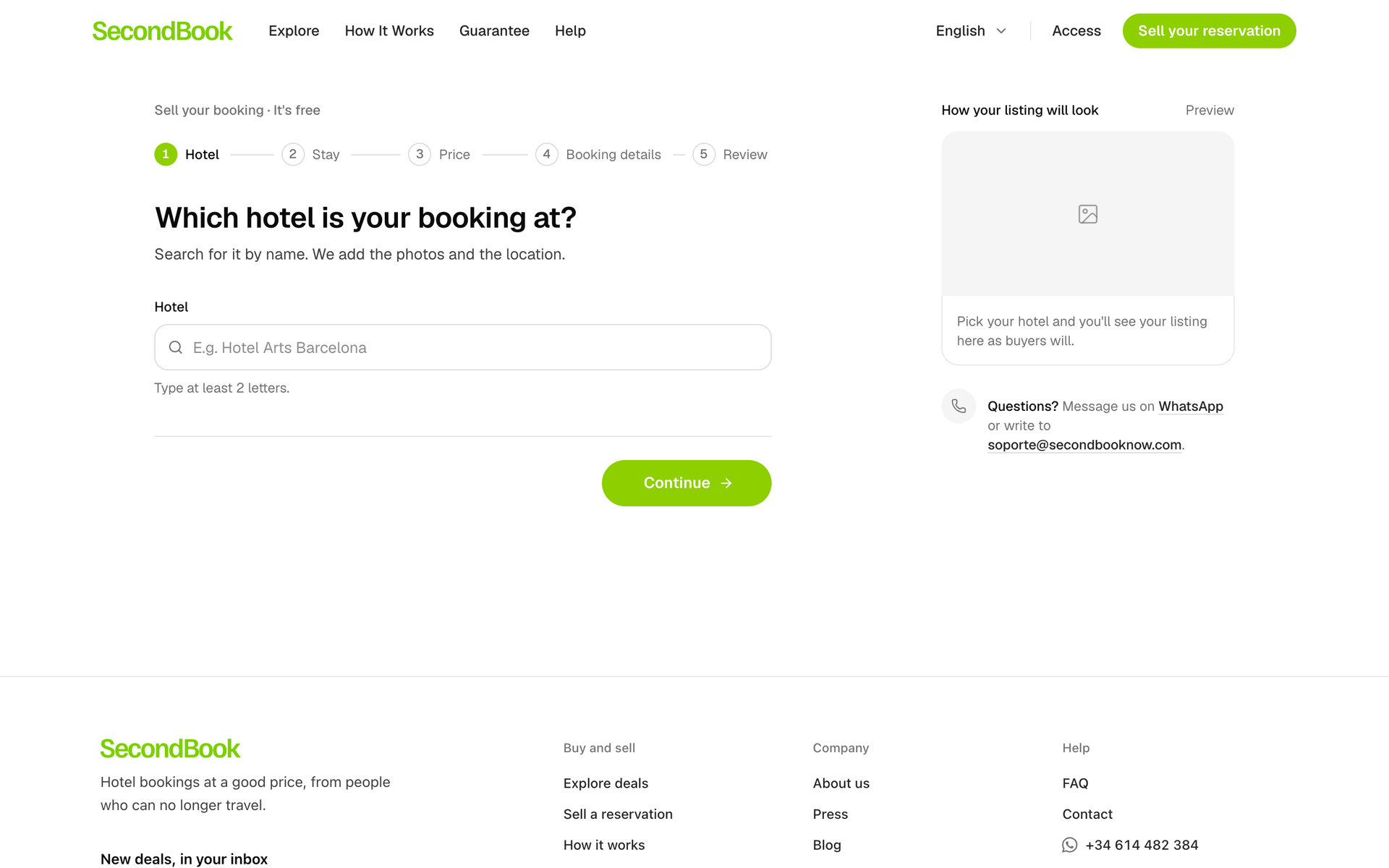Image resolution: width=1389 pixels, height=868 pixels.
Task: Click the SecondBook logo in the header
Action: click(x=162, y=31)
